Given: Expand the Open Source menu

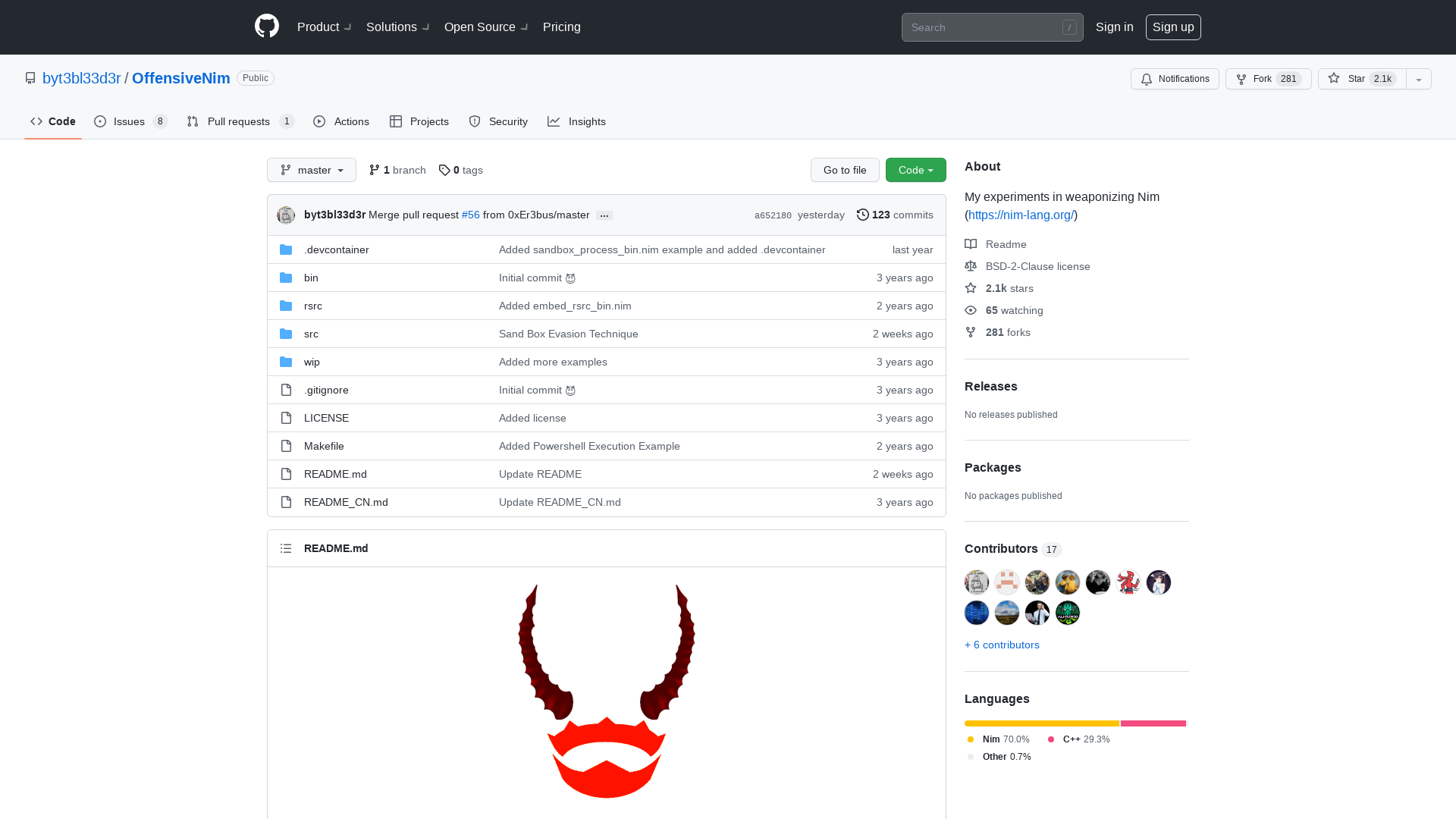Looking at the screenshot, I should (x=486, y=27).
